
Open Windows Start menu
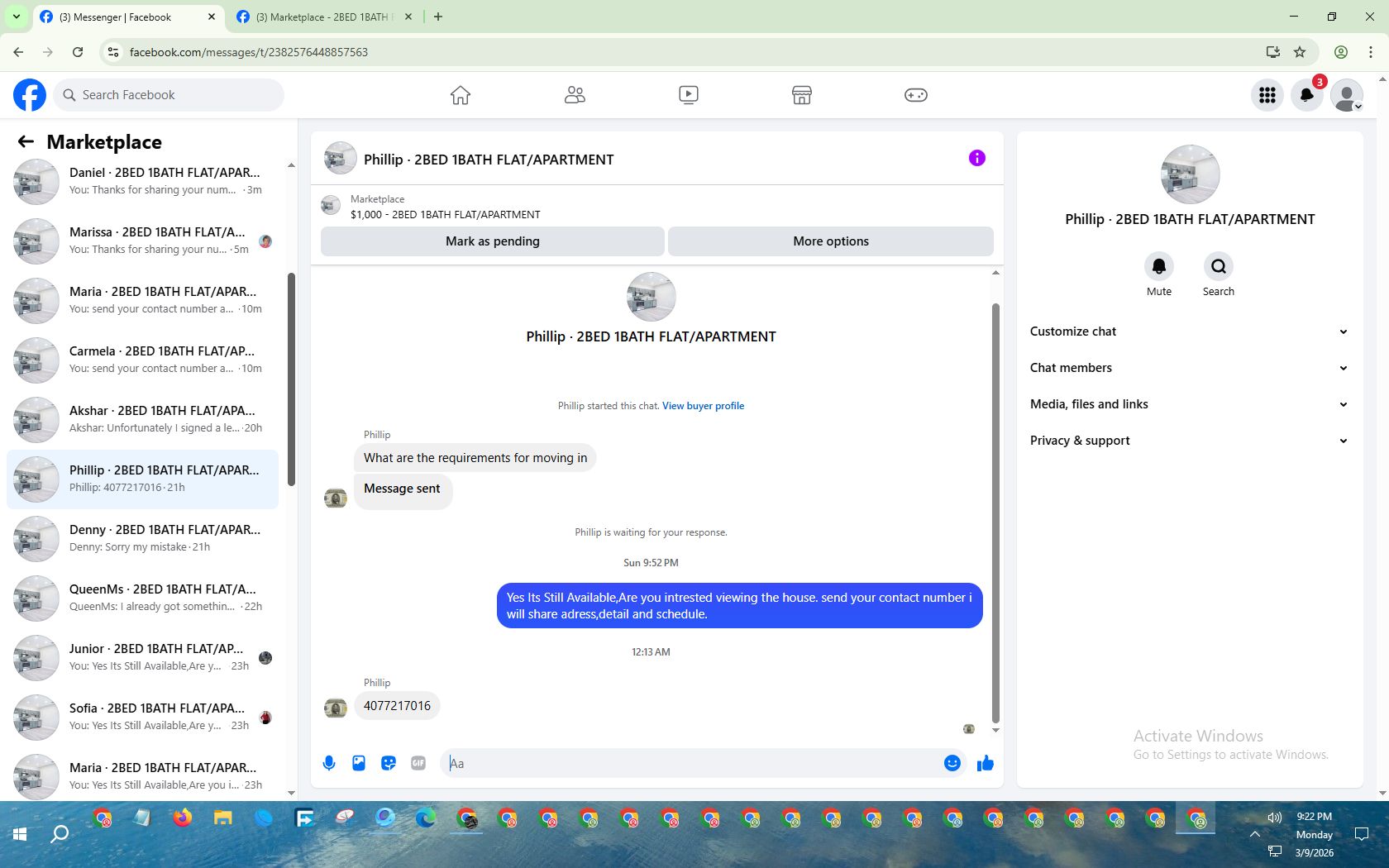20,834
